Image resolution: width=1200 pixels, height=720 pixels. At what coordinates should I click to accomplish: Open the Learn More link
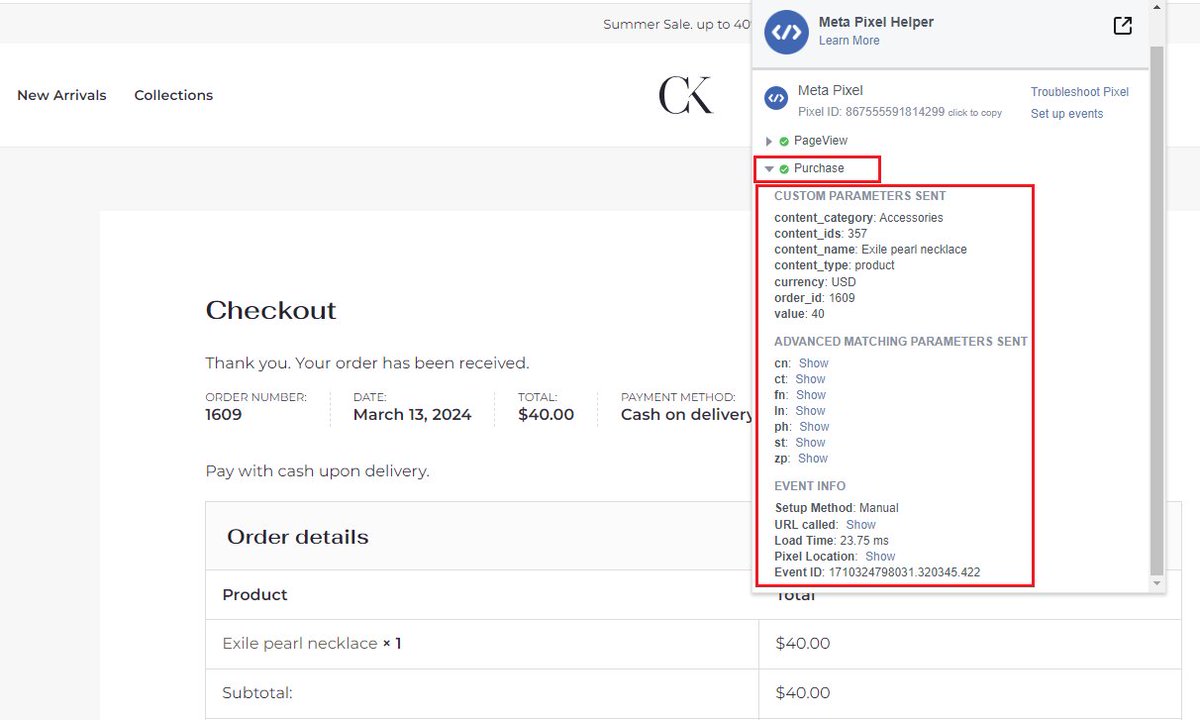point(849,41)
